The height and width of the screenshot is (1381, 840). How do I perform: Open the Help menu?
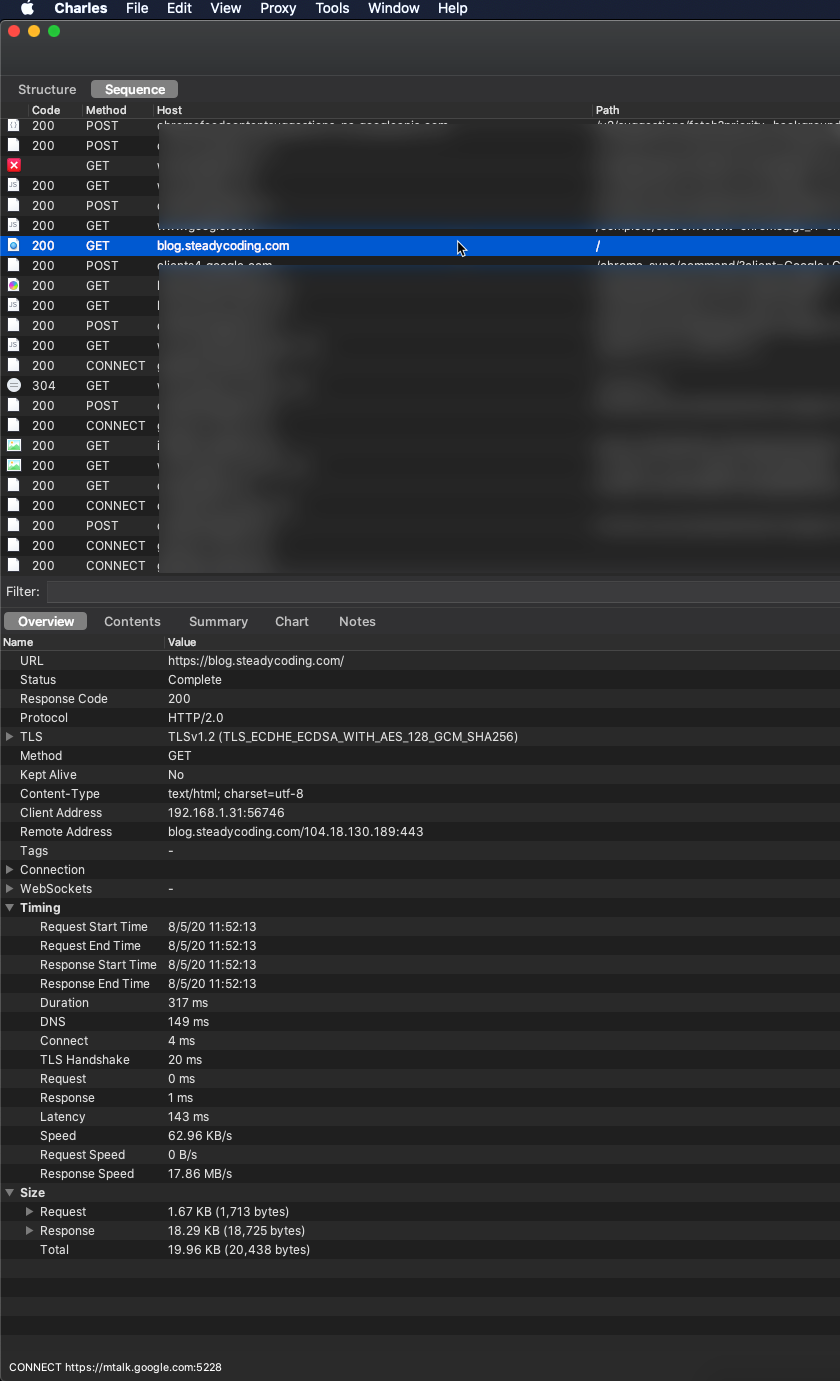click(453, 8)
